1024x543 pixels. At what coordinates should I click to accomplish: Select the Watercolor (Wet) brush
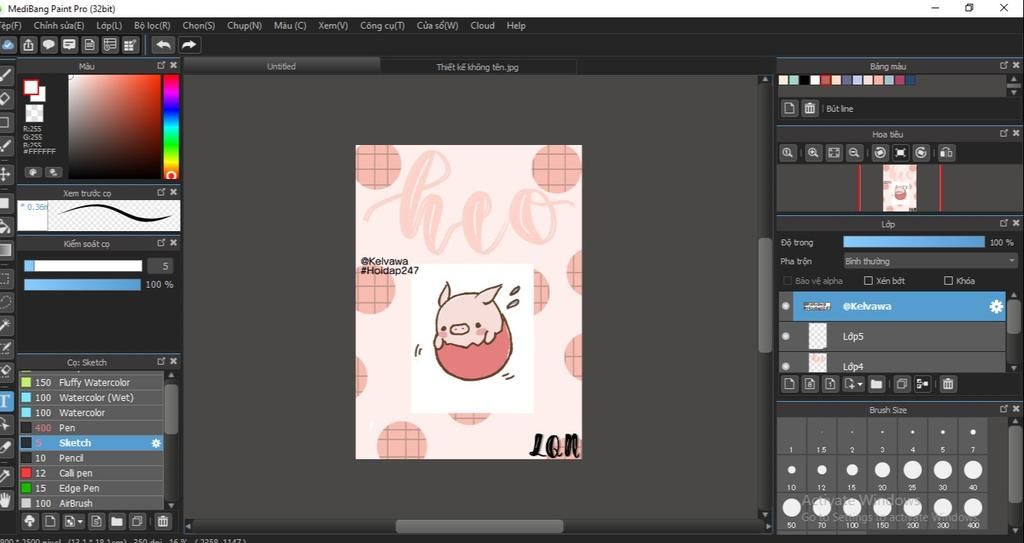click(x=91, y=397)
